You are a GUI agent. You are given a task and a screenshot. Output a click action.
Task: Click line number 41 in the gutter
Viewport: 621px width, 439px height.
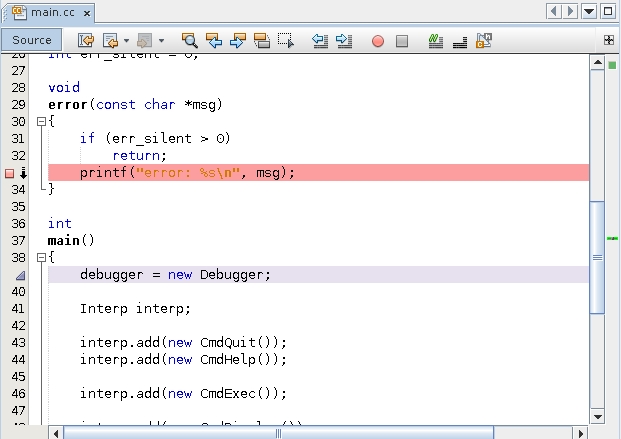[18, 308]
